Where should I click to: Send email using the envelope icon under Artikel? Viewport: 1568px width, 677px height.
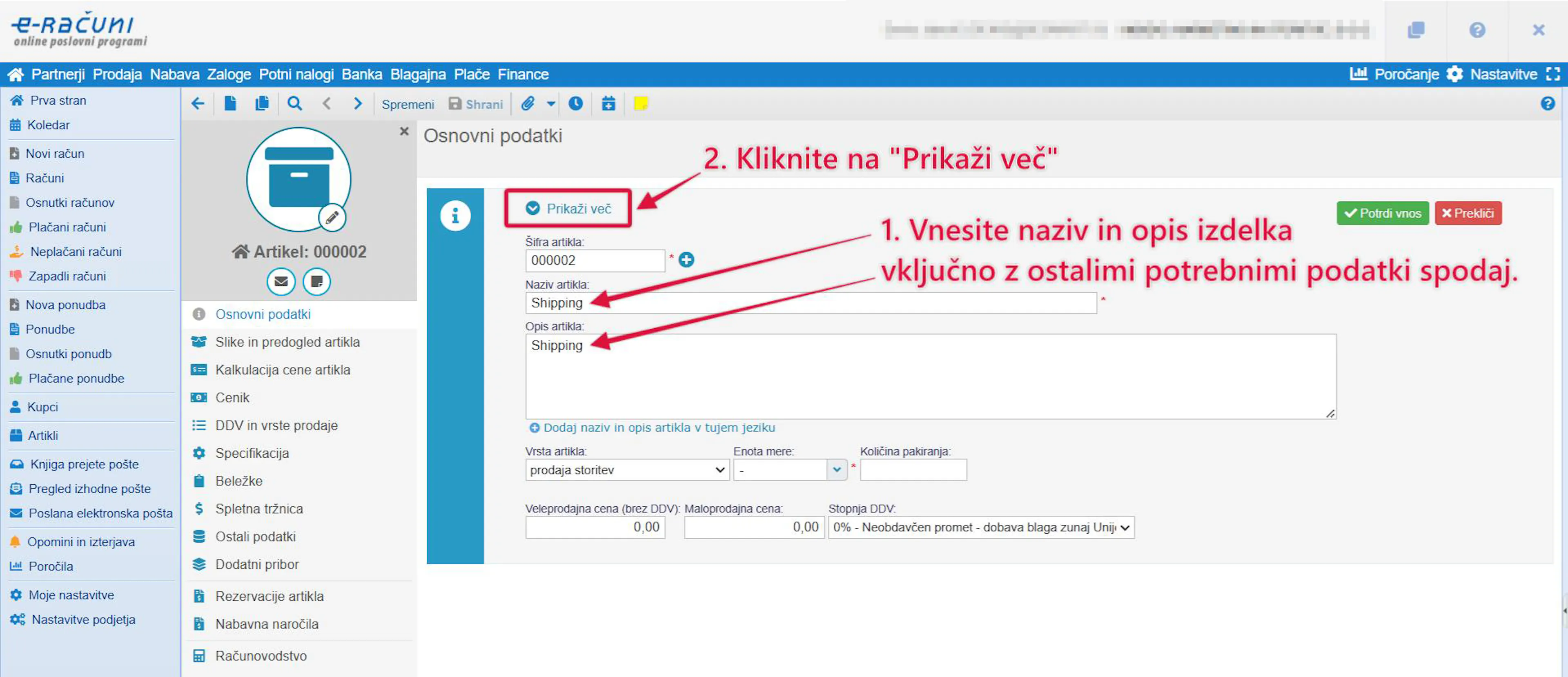281,281
